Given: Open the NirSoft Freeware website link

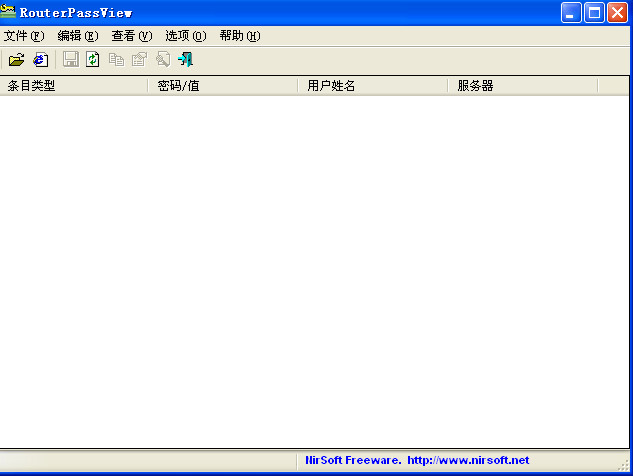Looking at the screenshot, I should [x=417, y=460].
